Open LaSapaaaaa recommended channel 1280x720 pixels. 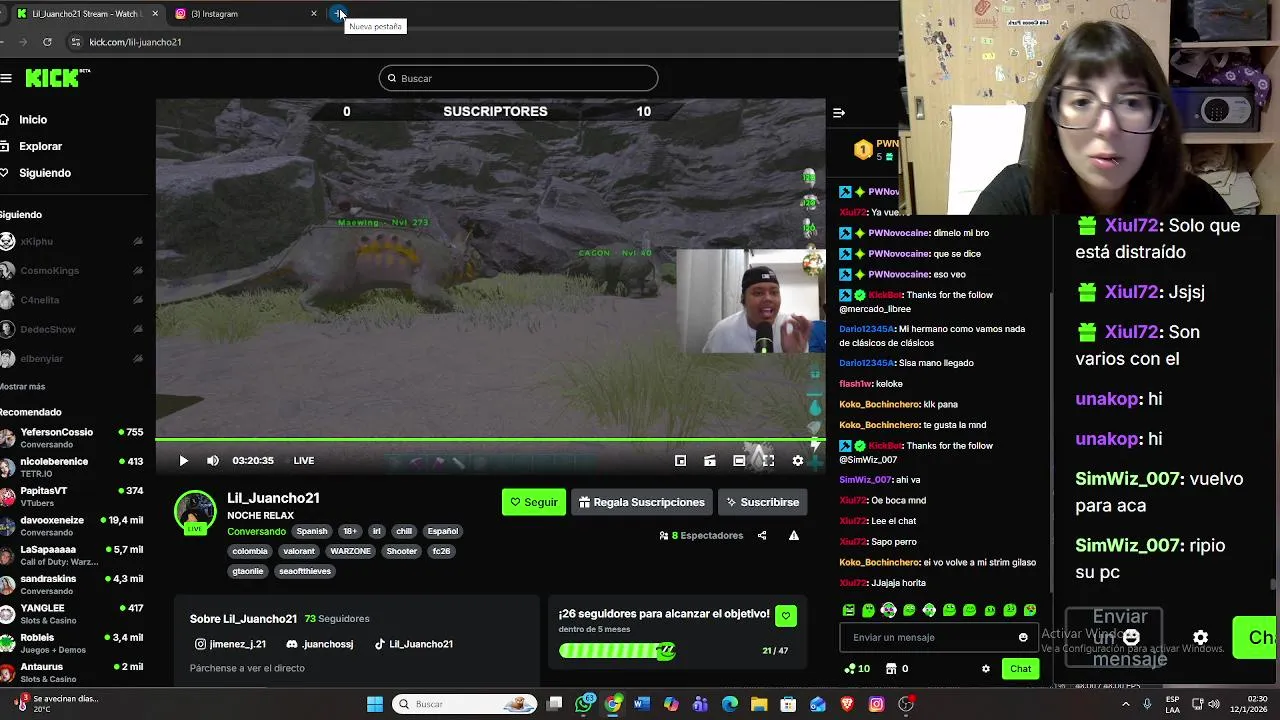coord(72,555)
